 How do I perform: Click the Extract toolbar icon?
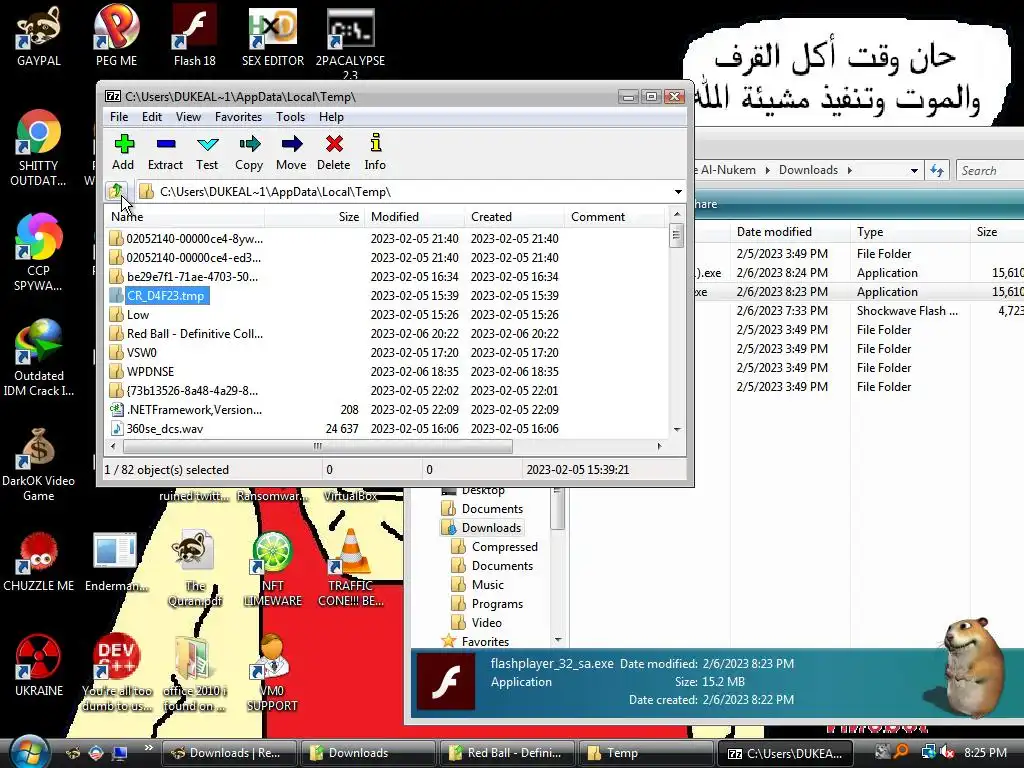[x=165, y=152]
